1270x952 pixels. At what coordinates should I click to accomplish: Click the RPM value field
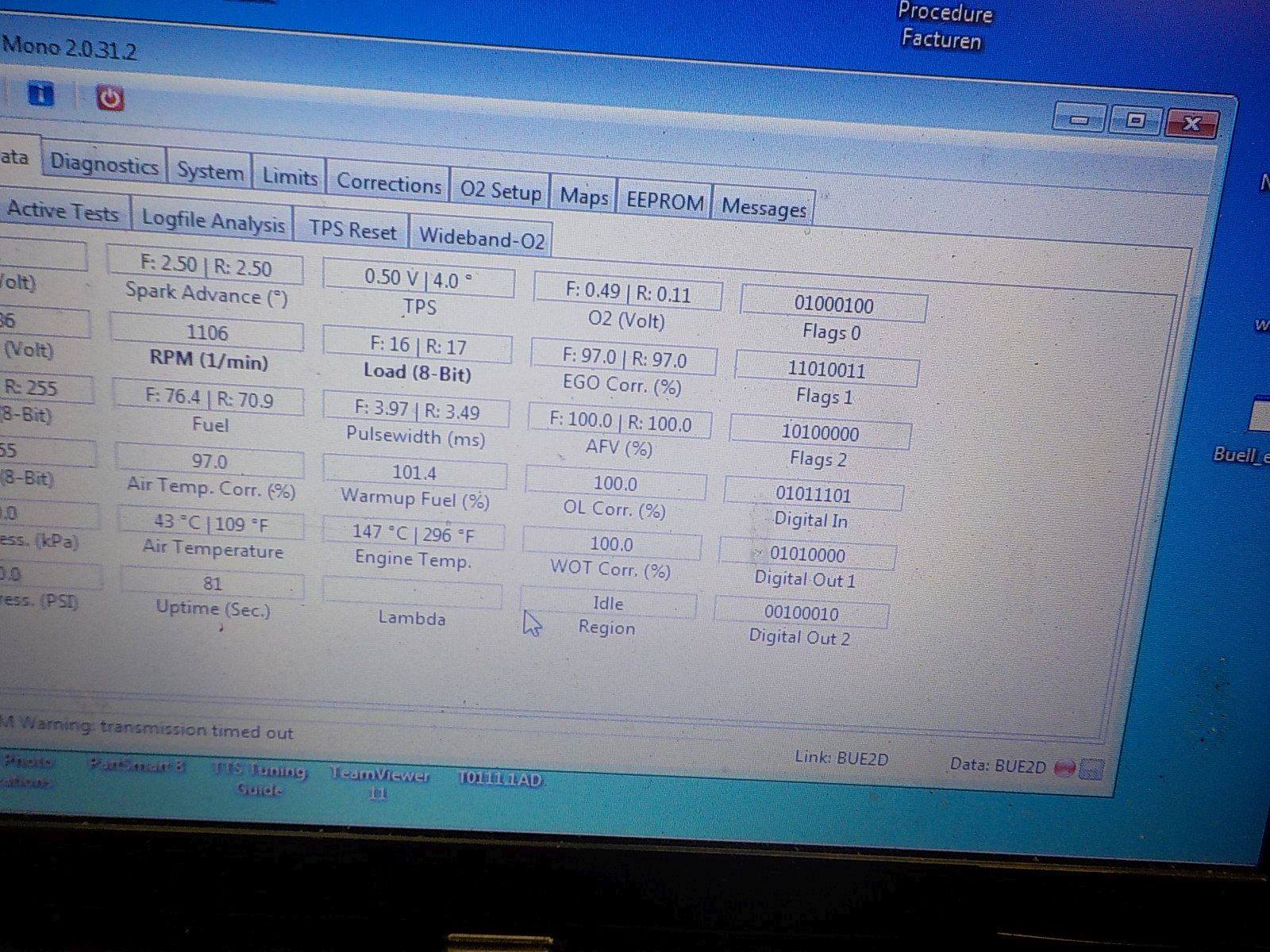pyautogui.click(x=206, y=332)
